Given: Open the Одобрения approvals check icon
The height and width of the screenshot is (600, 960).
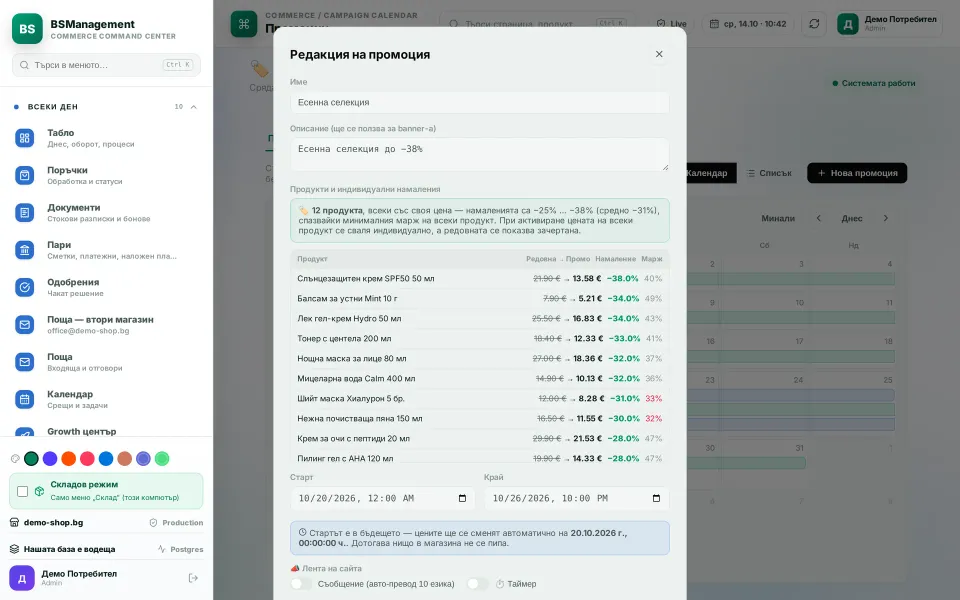Looking at the screenshot, I should pyautogui.click(x=24, y=287).
